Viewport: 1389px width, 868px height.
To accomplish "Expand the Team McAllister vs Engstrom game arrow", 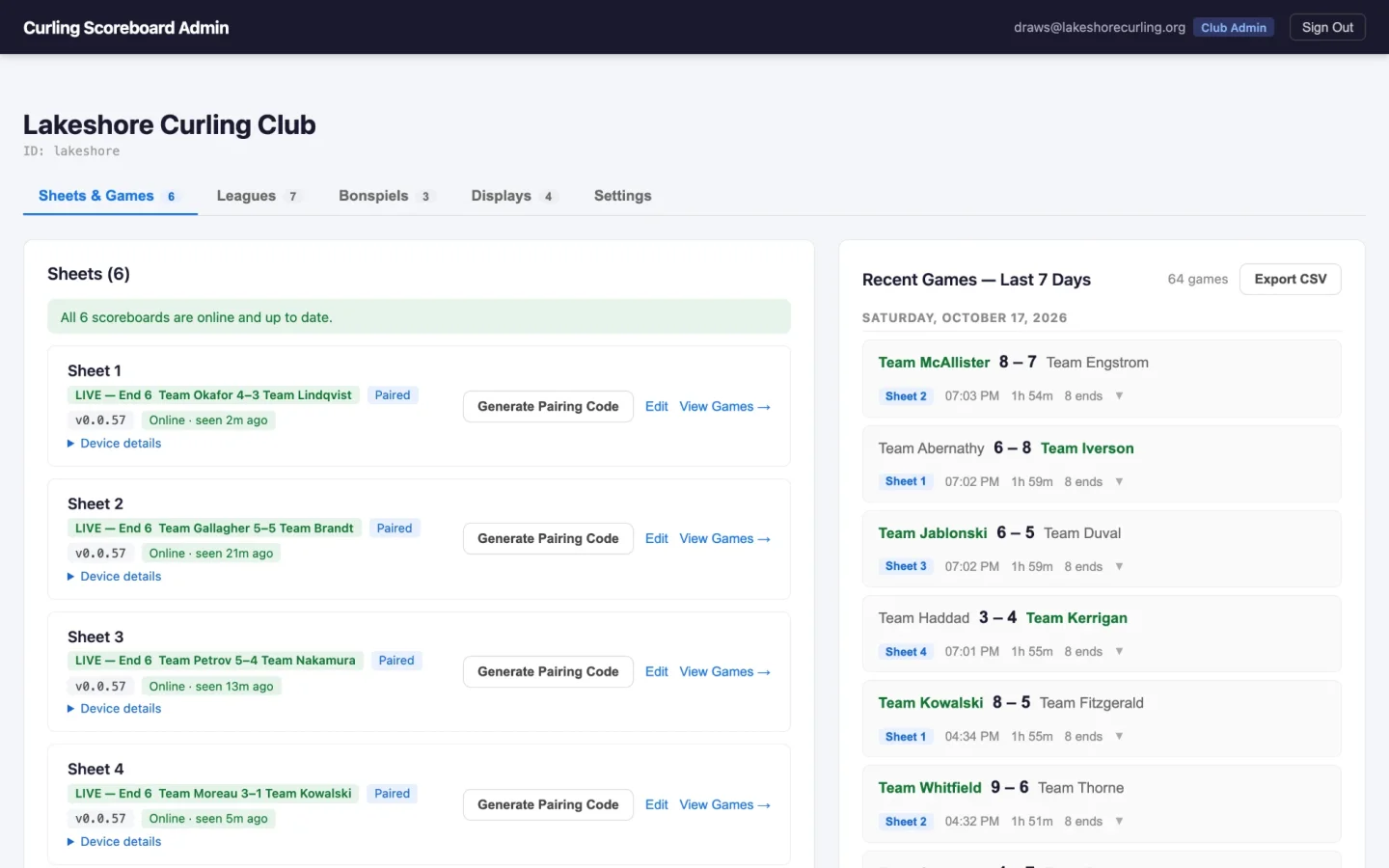I will (1119, 396).
